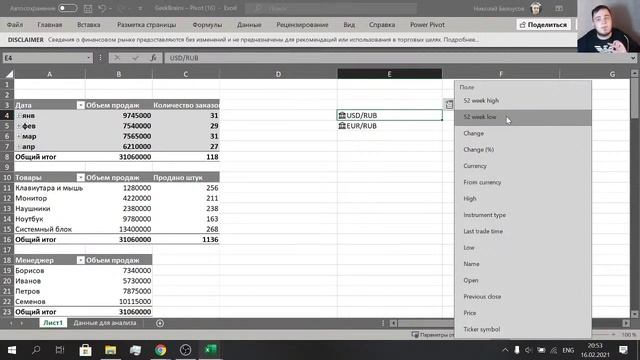Choose the 52 week high field

[x=522, y=100]
